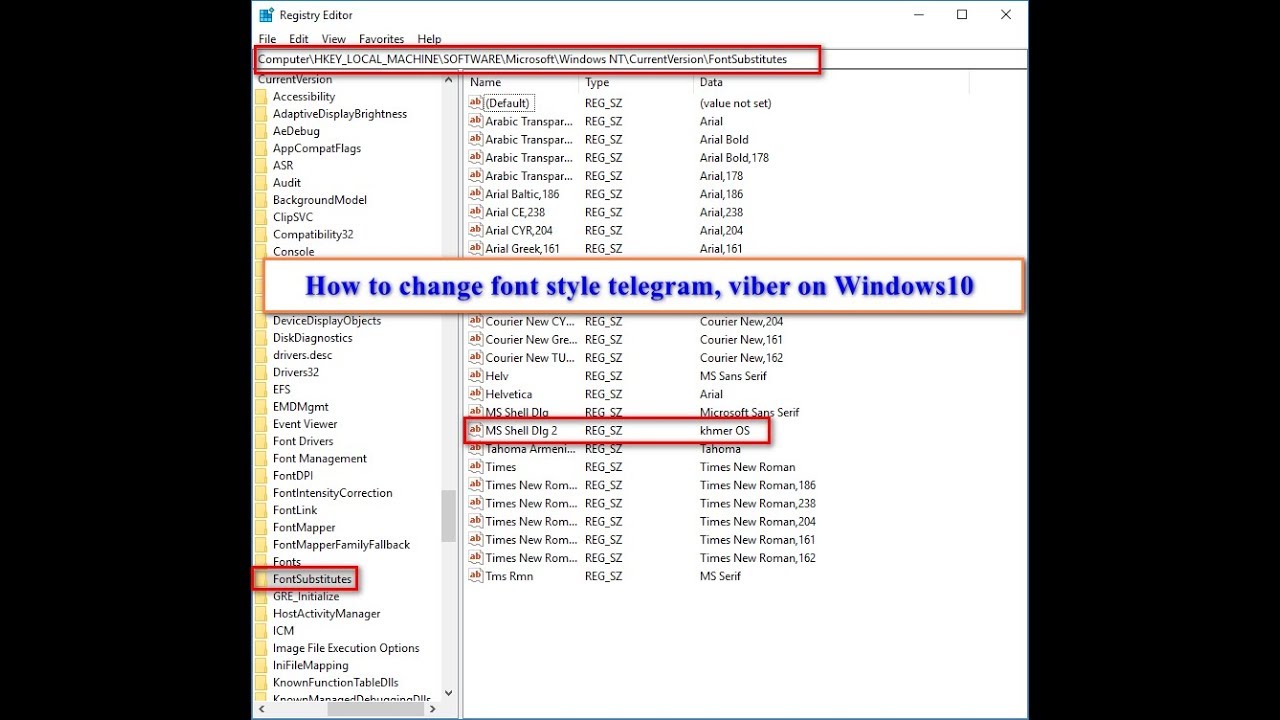Click the Times New Roman,186 data value
The width and height of the screenshot is (1280, 720).
point(758,485)
